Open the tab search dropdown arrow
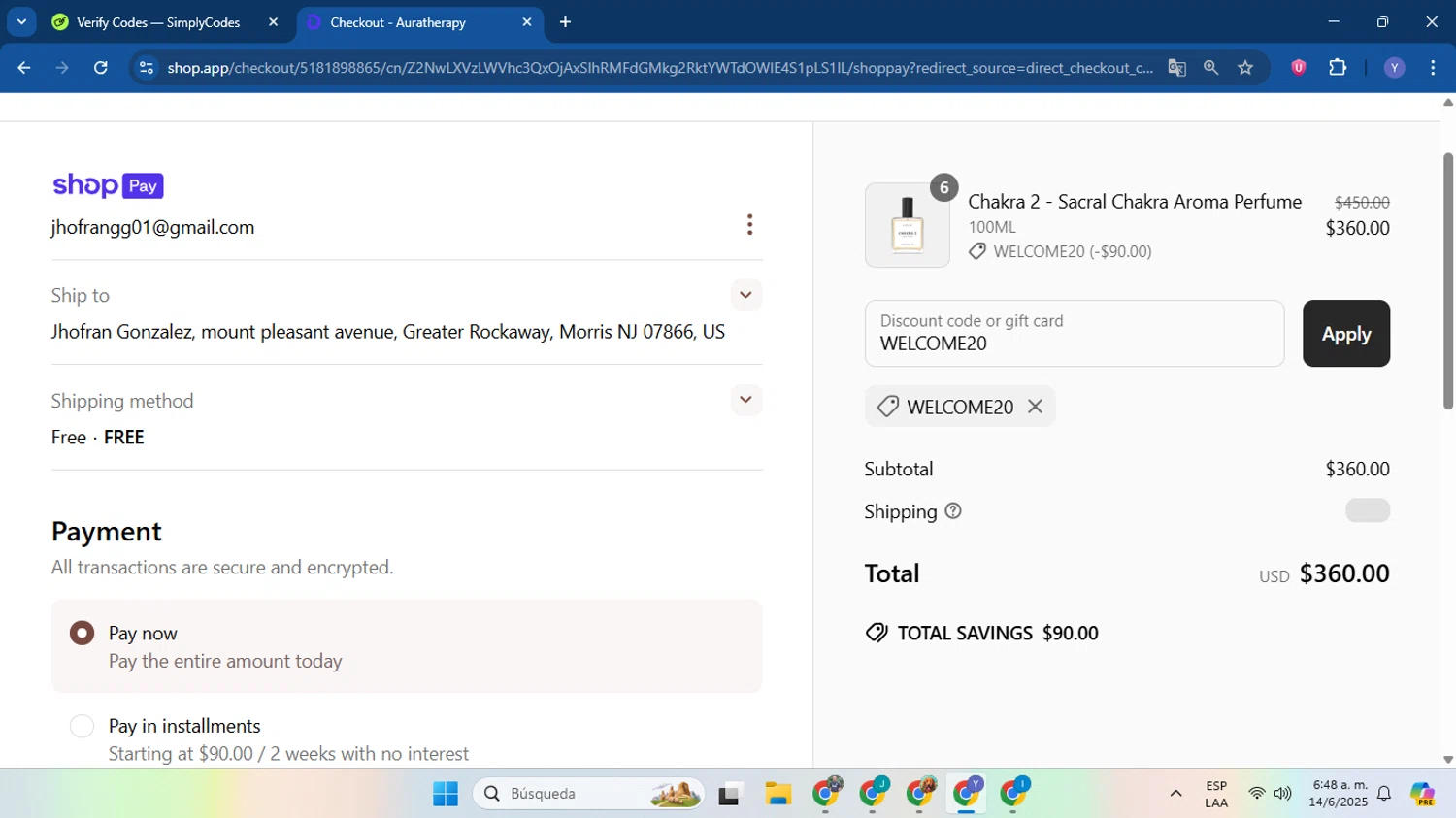This screenshot has height=818, width=1456. click(x=21, y=21)
